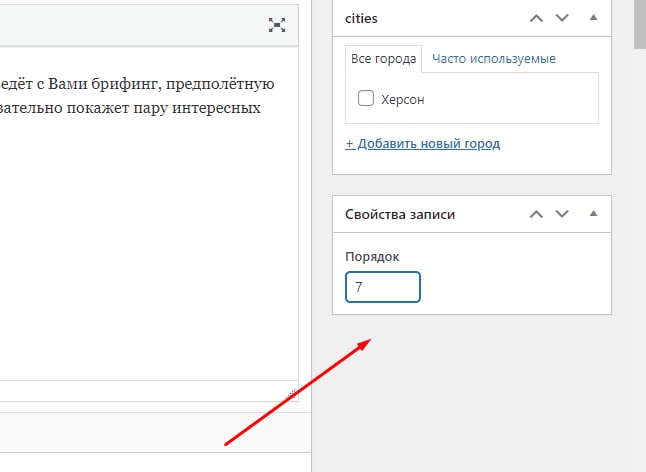Switch to Часто используемые tab
The width and height of the screenshot is (646, 472).
coord(494,59)
